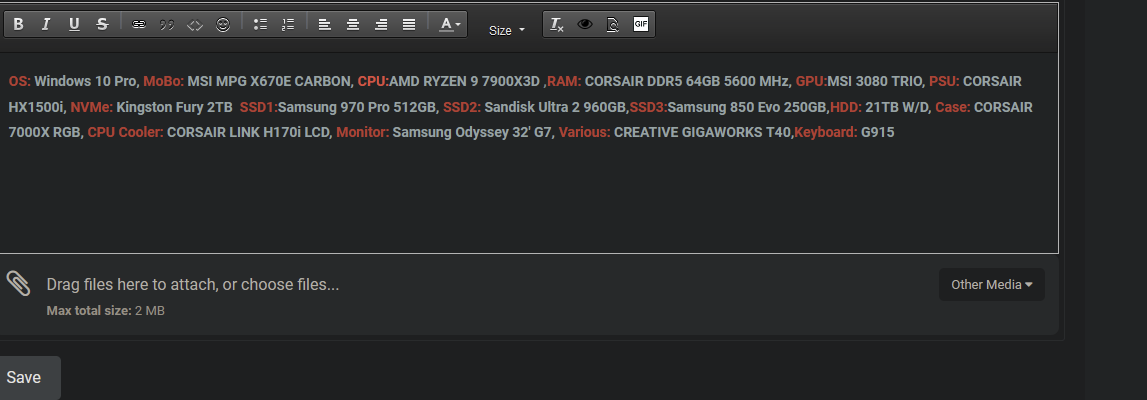1147x400 pixels.
Task: Click the 'CPU Cooler:' label text
Action: click(x=126, y=133)
